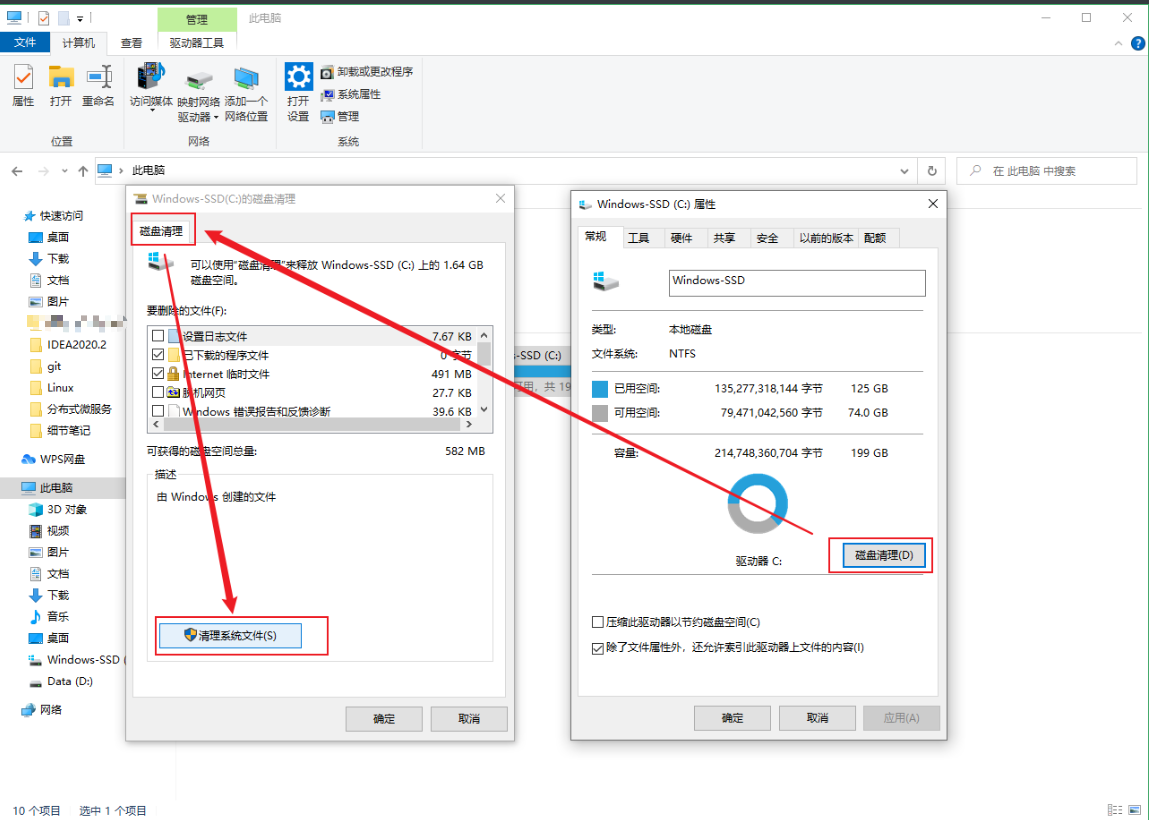
Task: Click file list horizontal scroll right arrow
Action: [469, 424]
